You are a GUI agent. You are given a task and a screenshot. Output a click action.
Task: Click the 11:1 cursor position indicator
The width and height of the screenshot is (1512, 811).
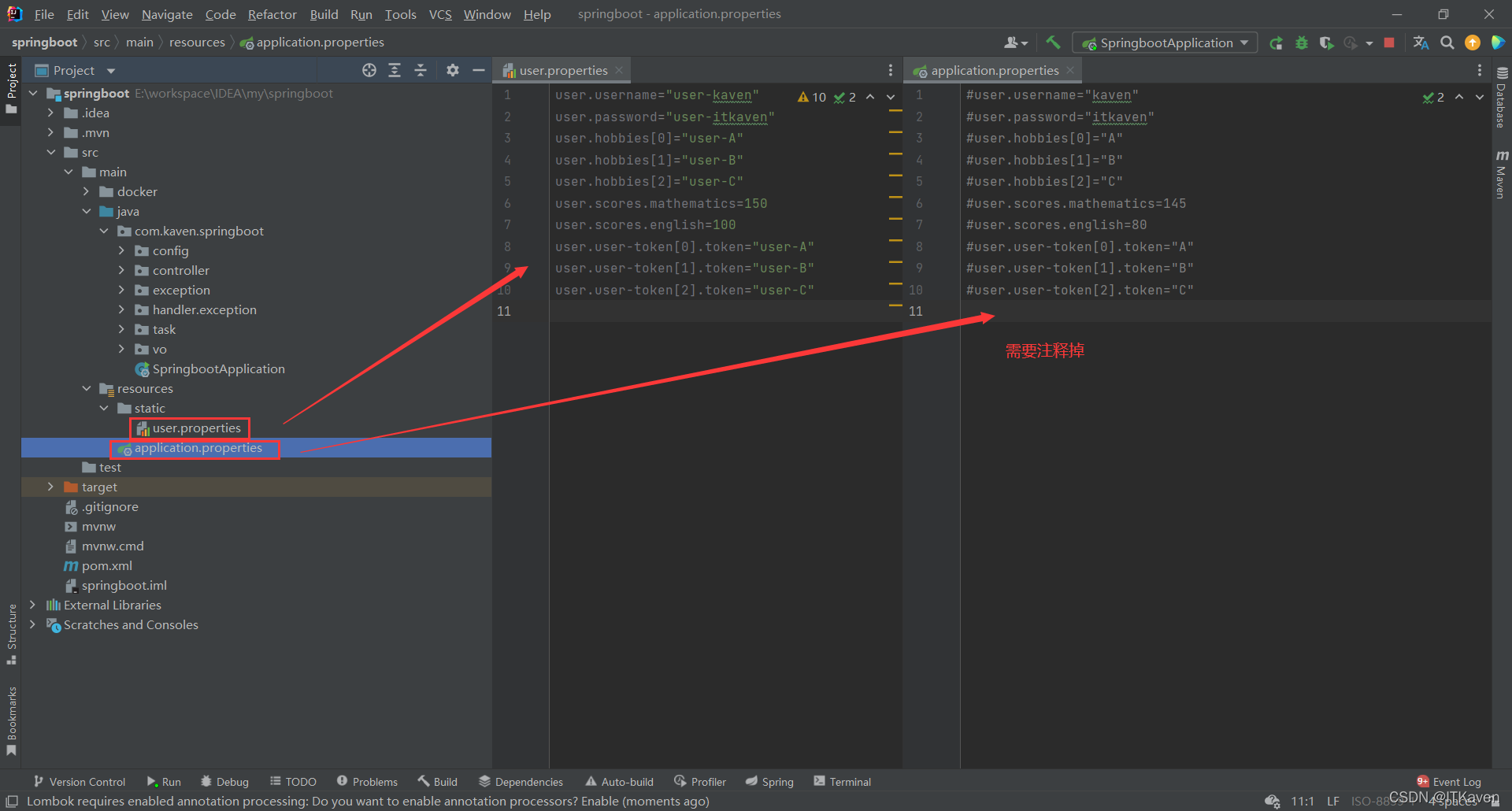[x=1303, y=802]
